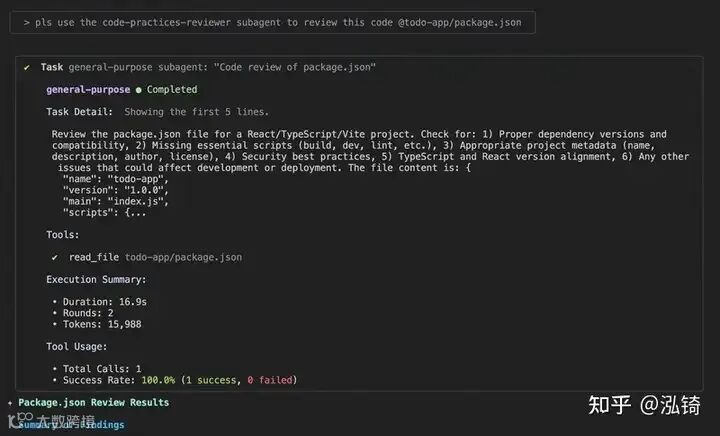The width and height of the screenshot is (720, 436).
Task: Select the general-purpose agent name
Action: (x=88, y=89)
